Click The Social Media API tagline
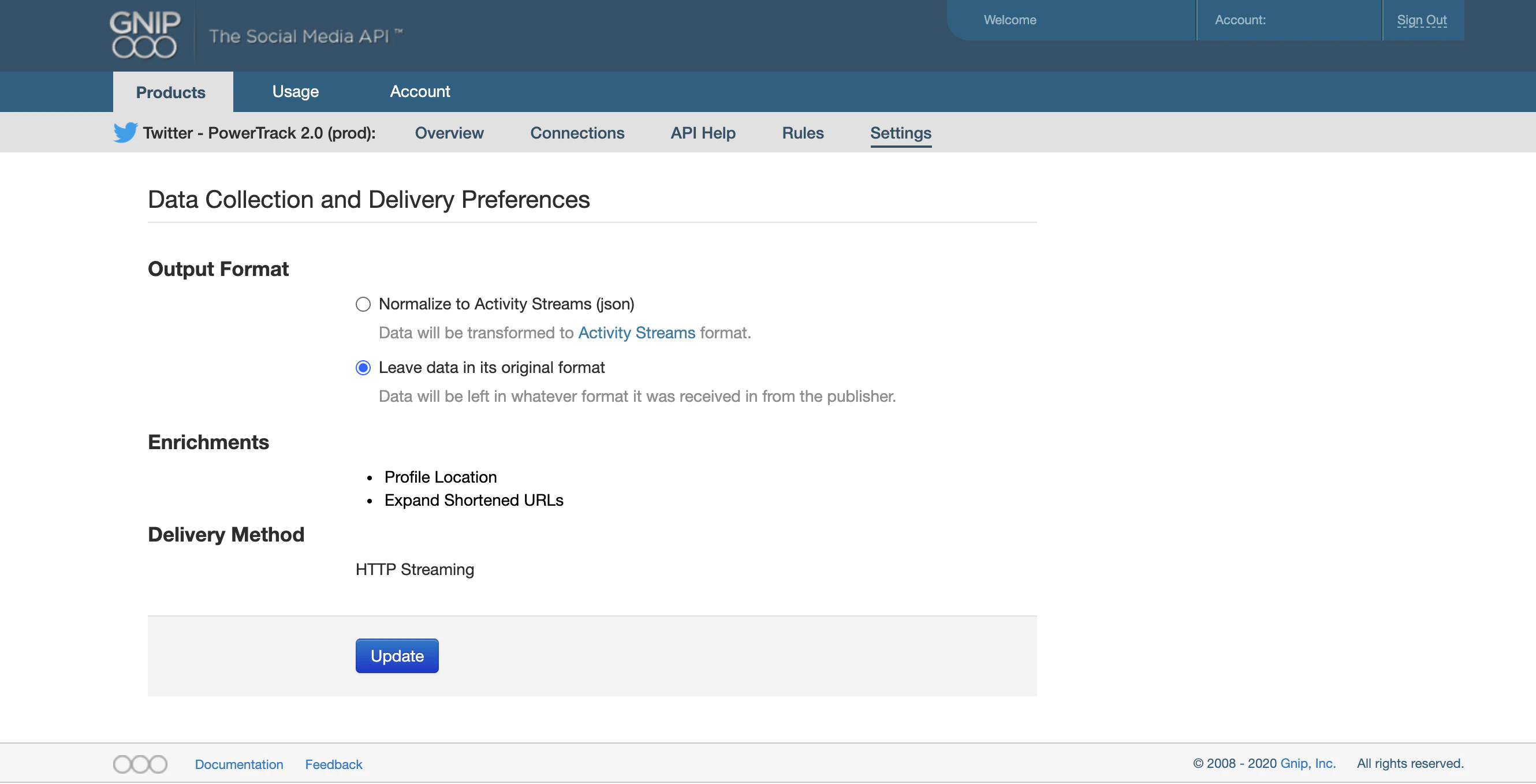Screen dimensions: 1536x784 pyautogui.click(x=305, y=36)
